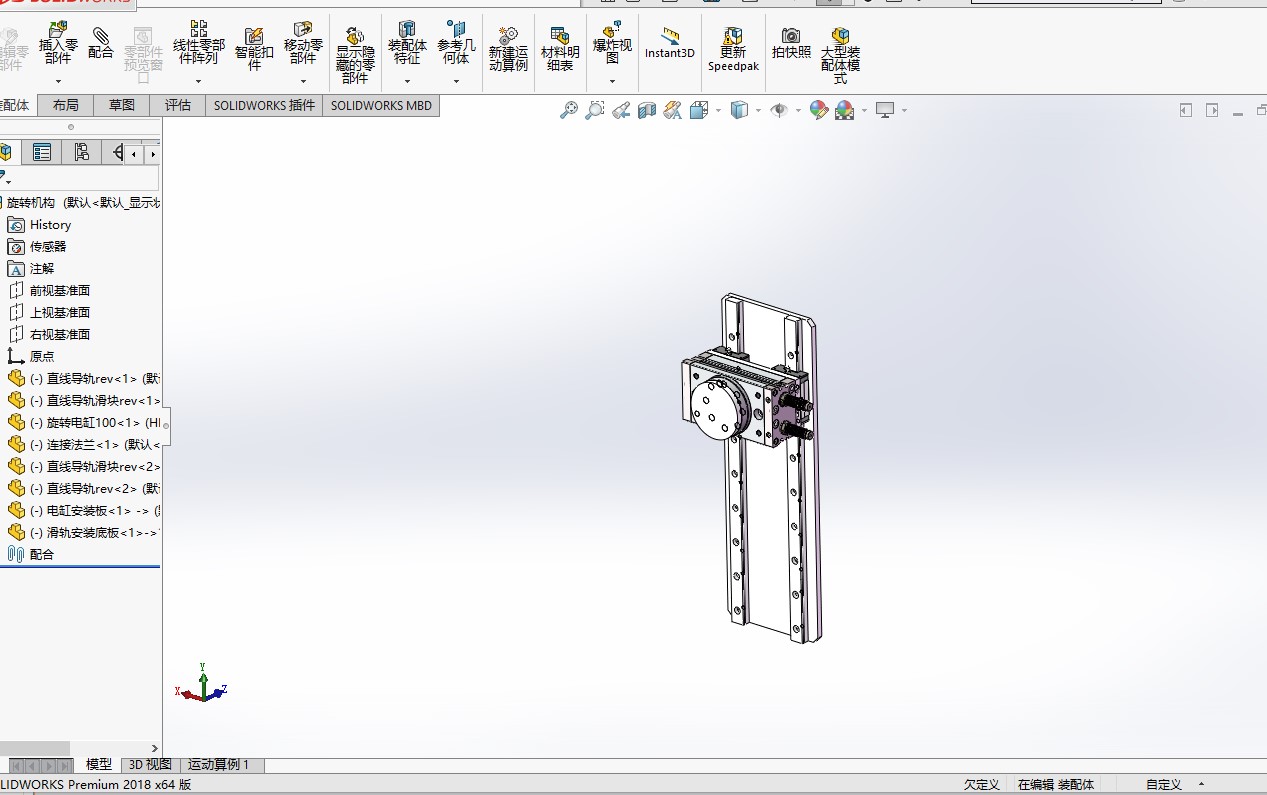
Task: Open 线性零部件阵列 (Linear Component Pattern) tool
Action: tap(199, 43)
